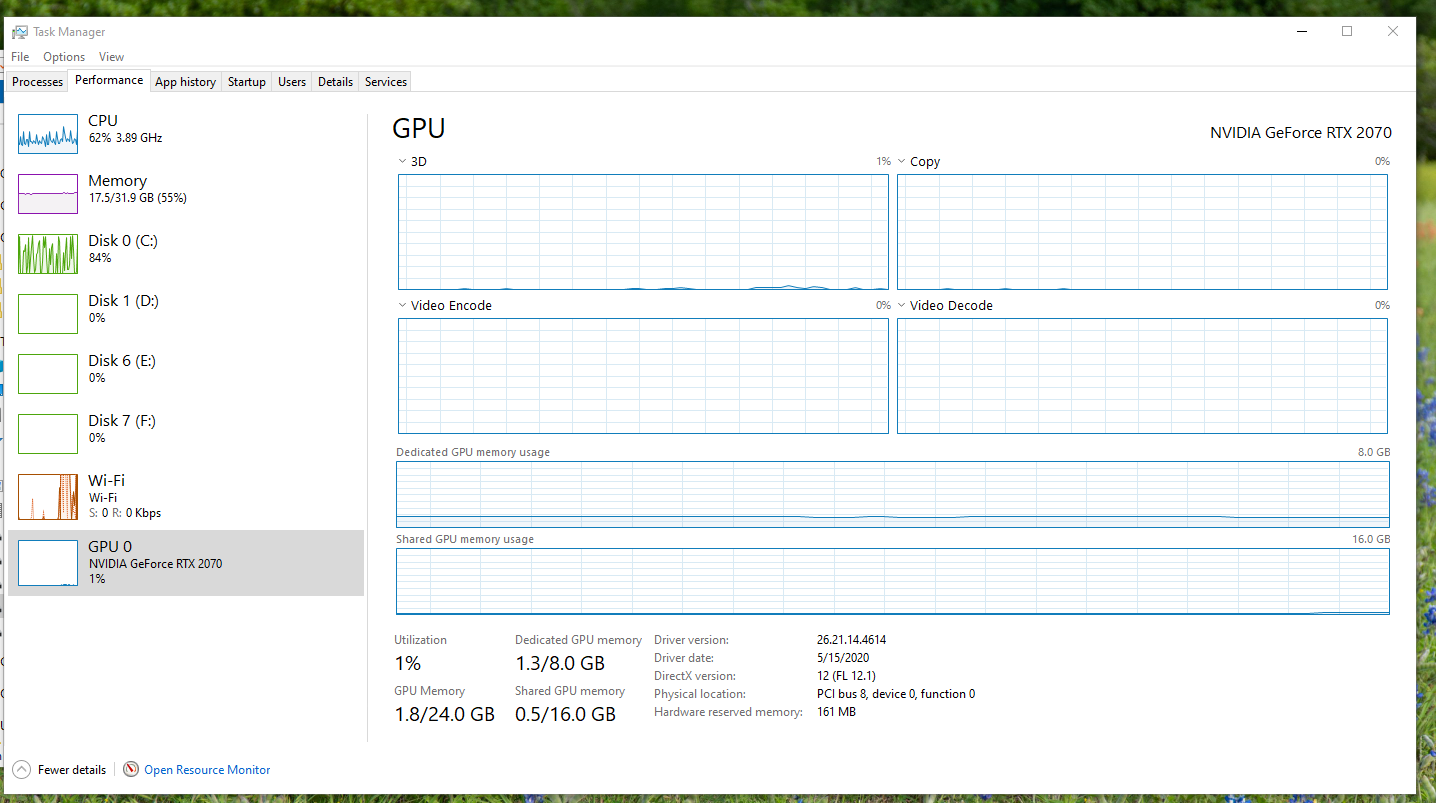Screen dimensions: 1436x803
Task: Open Resource Monitor link
Action: 207,770
